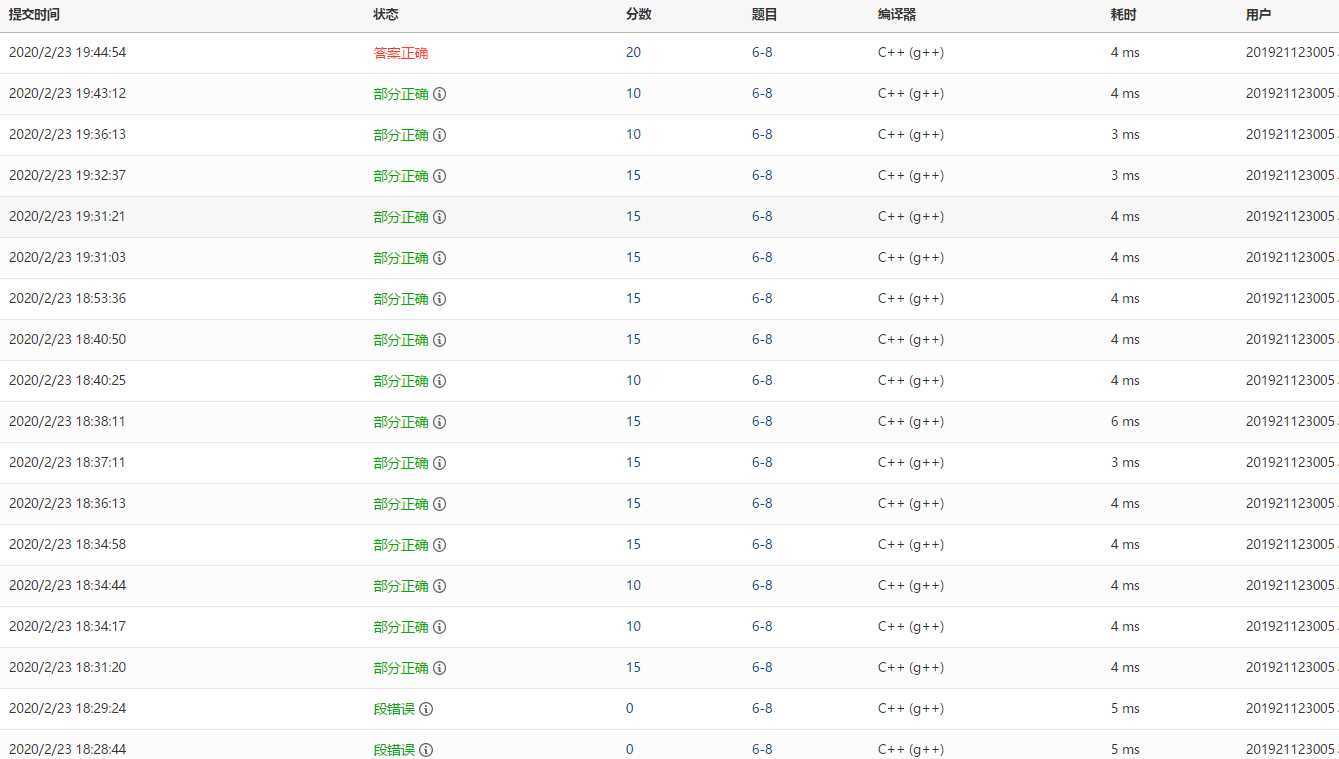Open problem 6-8 link in 18:53:36 row

tap(762, 298)
